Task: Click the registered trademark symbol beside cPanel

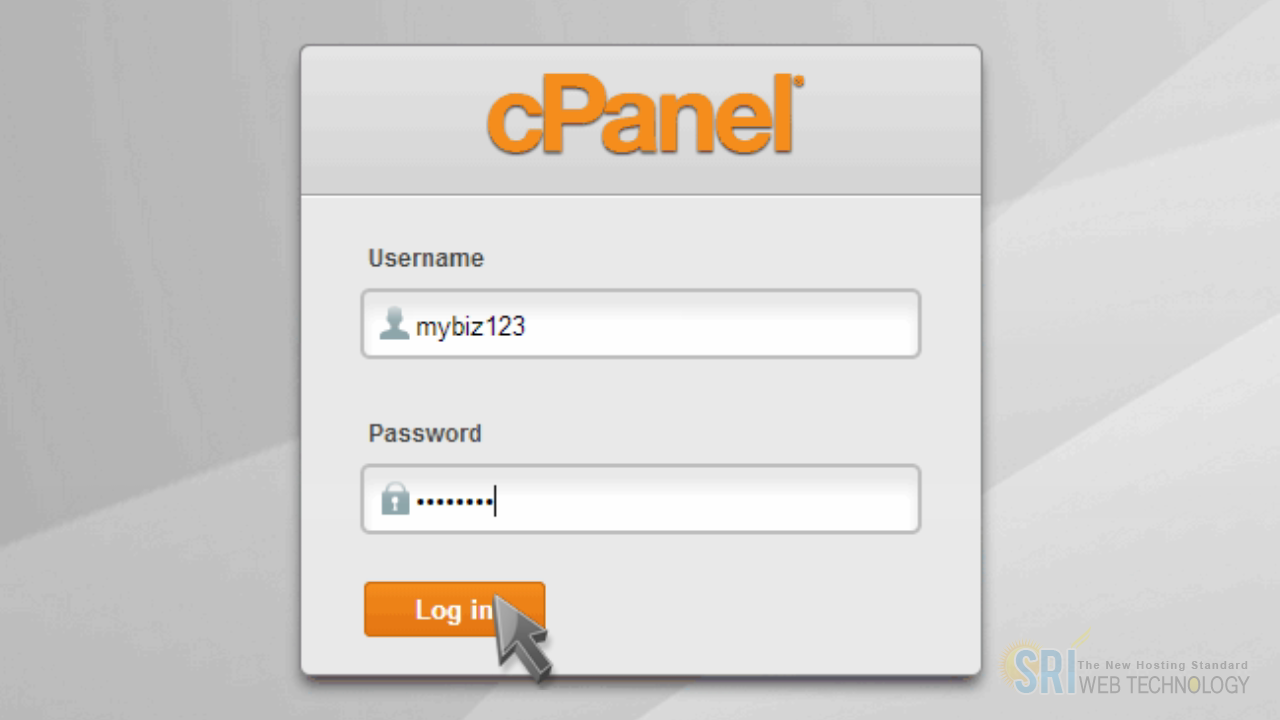Action: pyautogui.click(x=798, y=82)
